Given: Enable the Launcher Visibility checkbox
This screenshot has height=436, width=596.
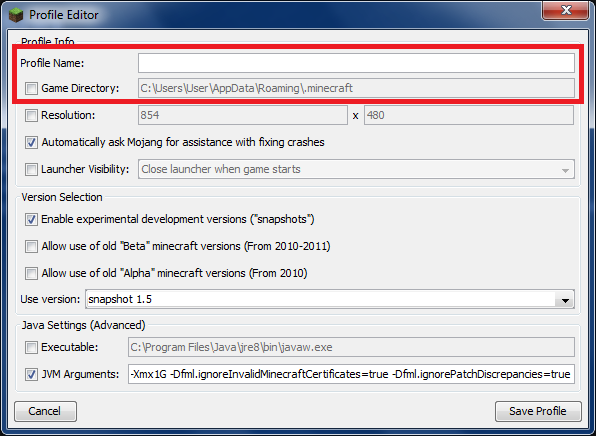Looking at the screenshot, I should (31, 169).
